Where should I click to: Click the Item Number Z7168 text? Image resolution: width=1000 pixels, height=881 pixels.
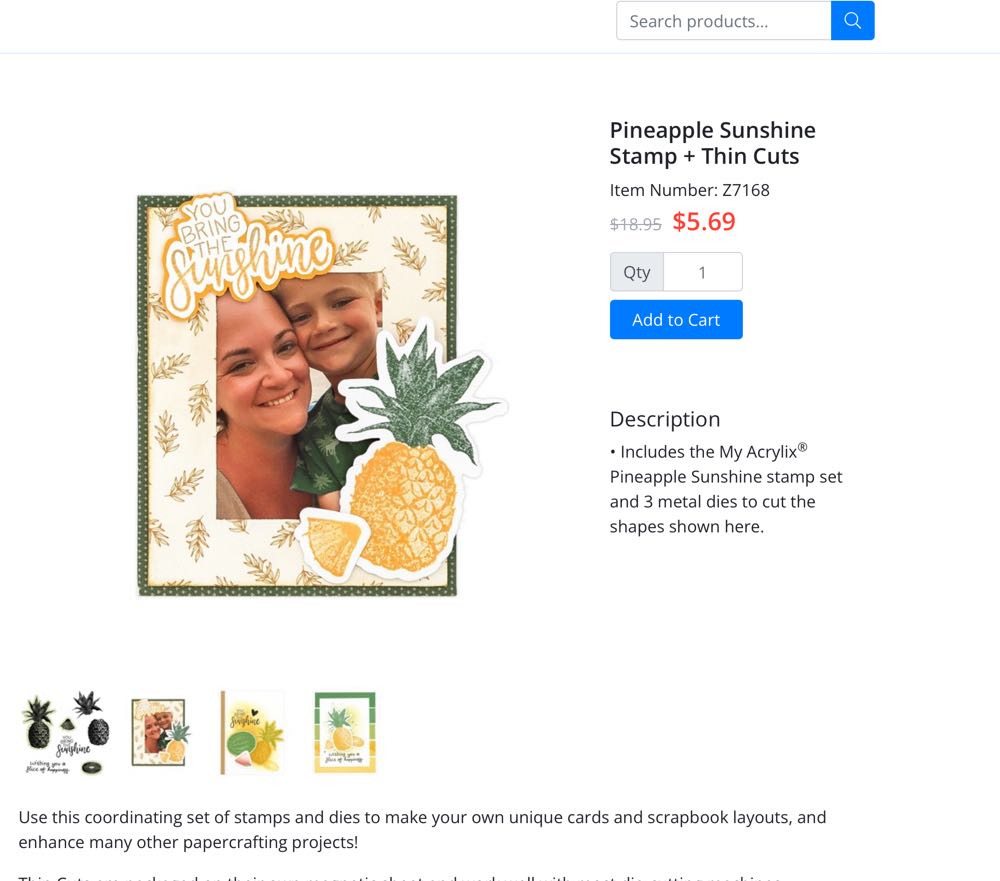pos(689,190)
